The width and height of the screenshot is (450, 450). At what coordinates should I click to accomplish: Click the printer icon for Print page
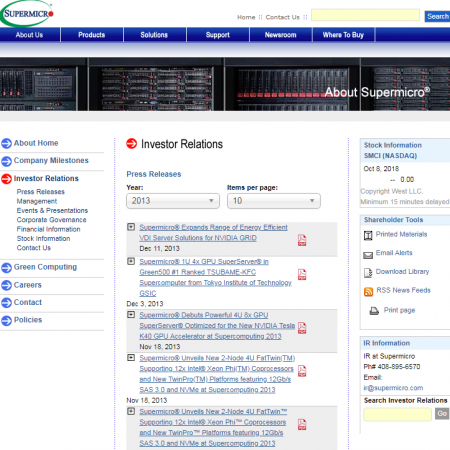374,311
